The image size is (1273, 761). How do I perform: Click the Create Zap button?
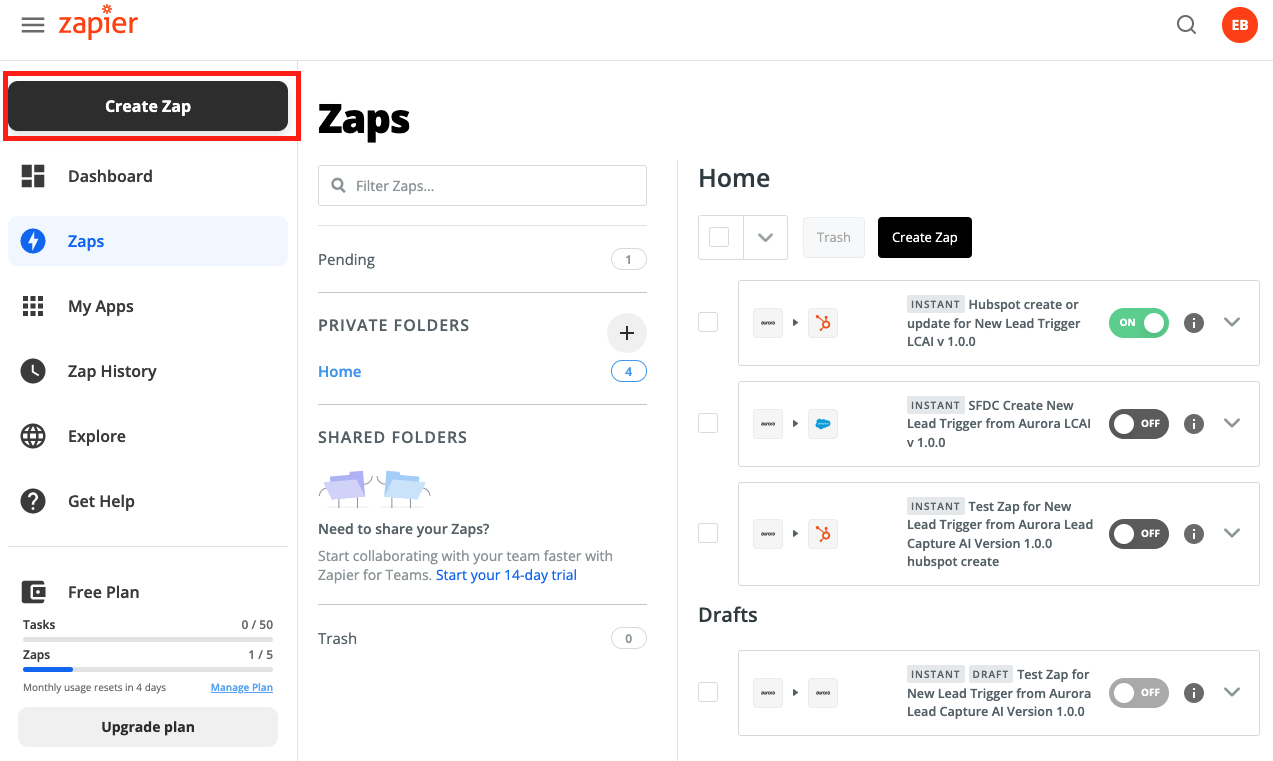click(148, 106)
